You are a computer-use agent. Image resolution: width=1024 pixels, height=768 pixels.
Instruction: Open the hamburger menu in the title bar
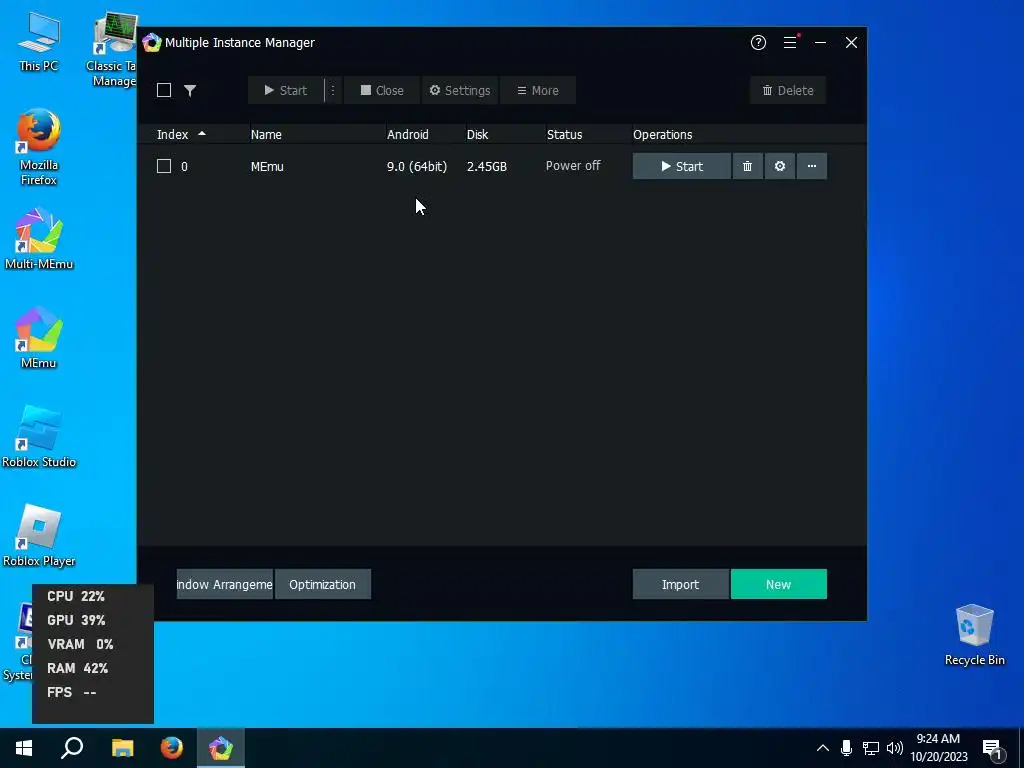[790, 42]
